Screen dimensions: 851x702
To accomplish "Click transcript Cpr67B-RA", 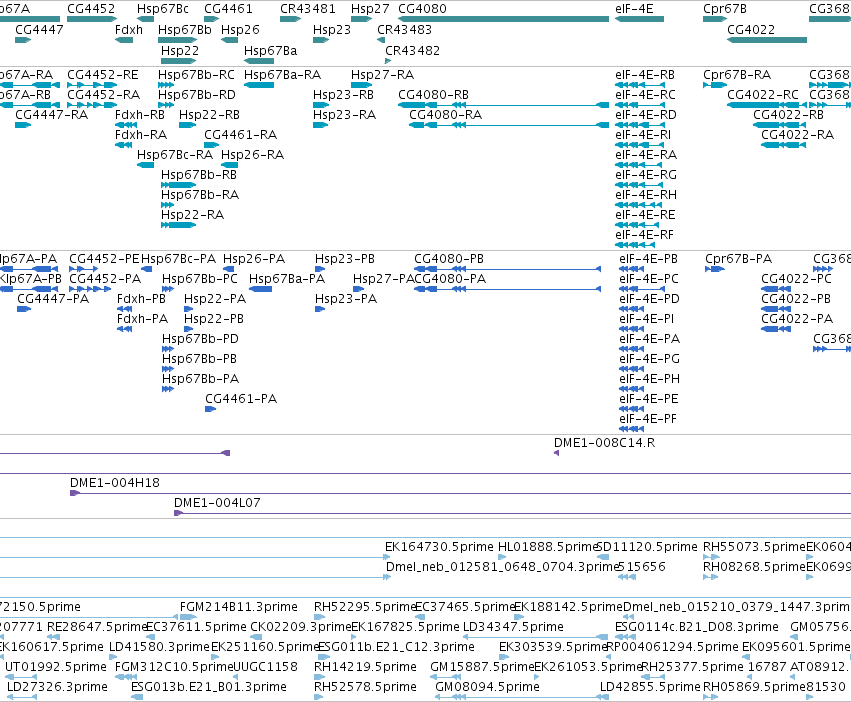I will [x=736, y=74].
